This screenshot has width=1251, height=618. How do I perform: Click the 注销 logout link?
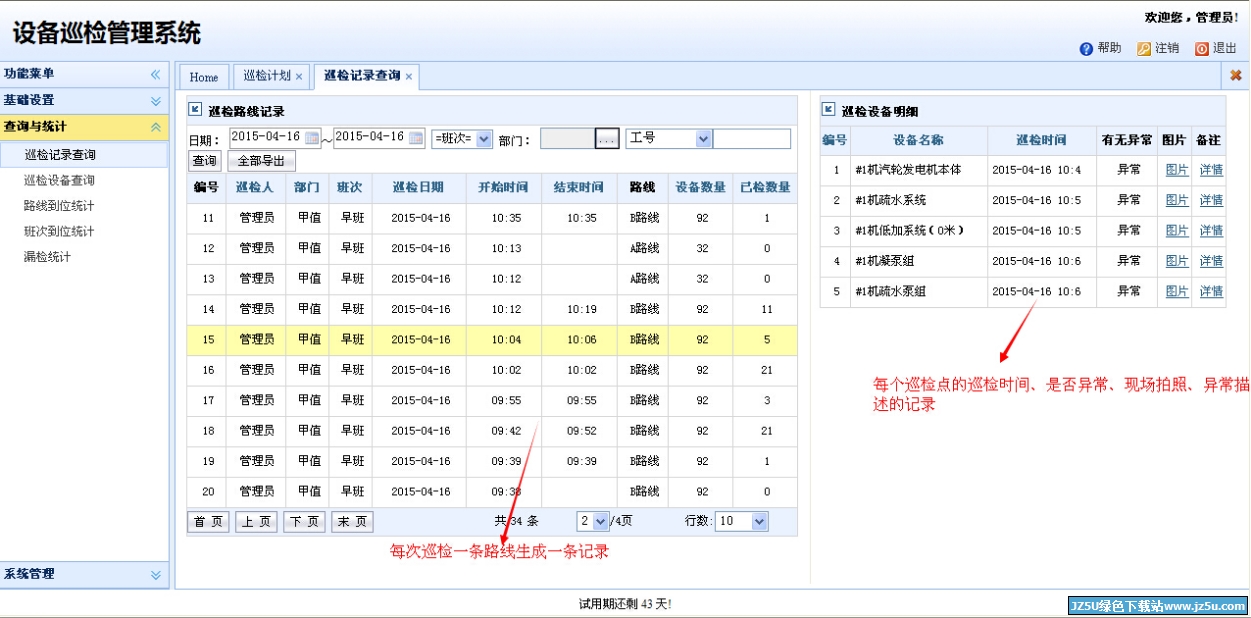1167,48
